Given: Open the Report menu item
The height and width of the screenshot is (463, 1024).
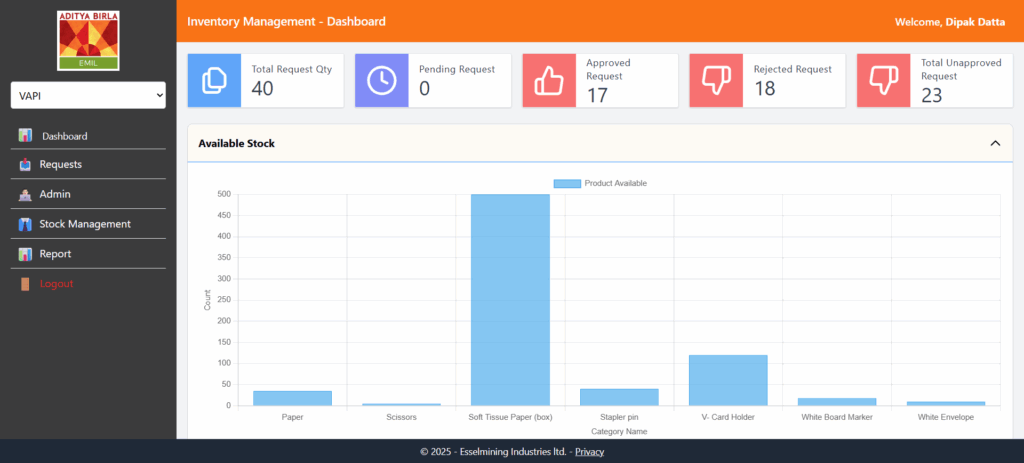Looking at the screenshot, I should point(55,254).
